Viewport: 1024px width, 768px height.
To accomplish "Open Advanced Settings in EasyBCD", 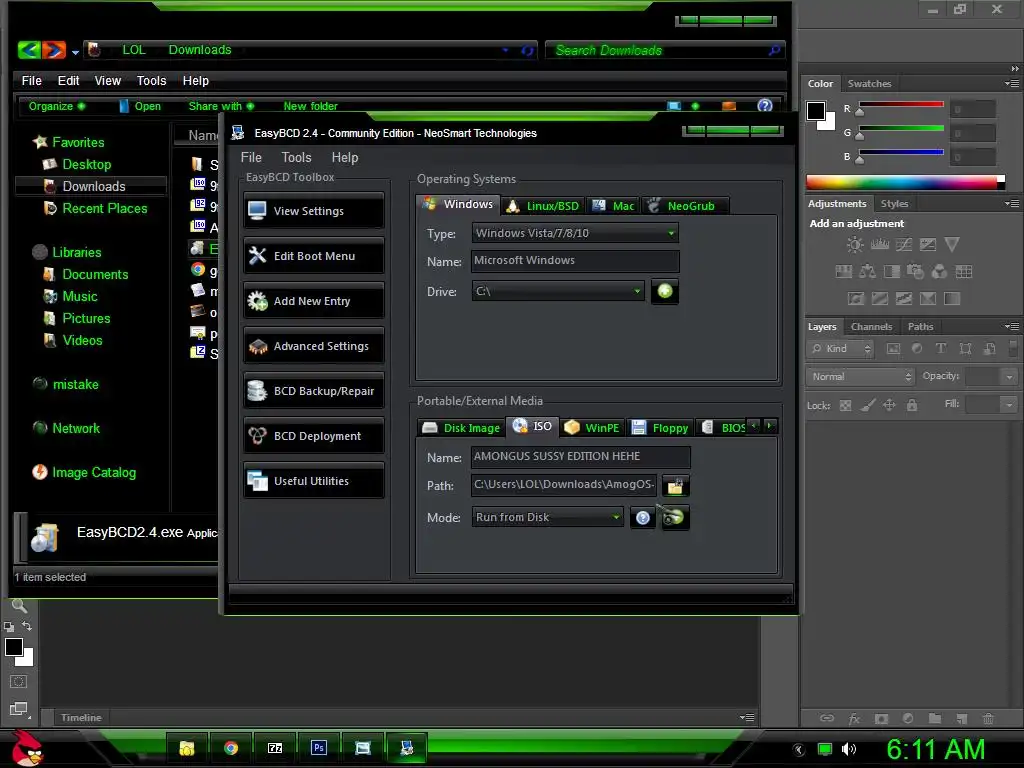I will [x=313, y=346].
